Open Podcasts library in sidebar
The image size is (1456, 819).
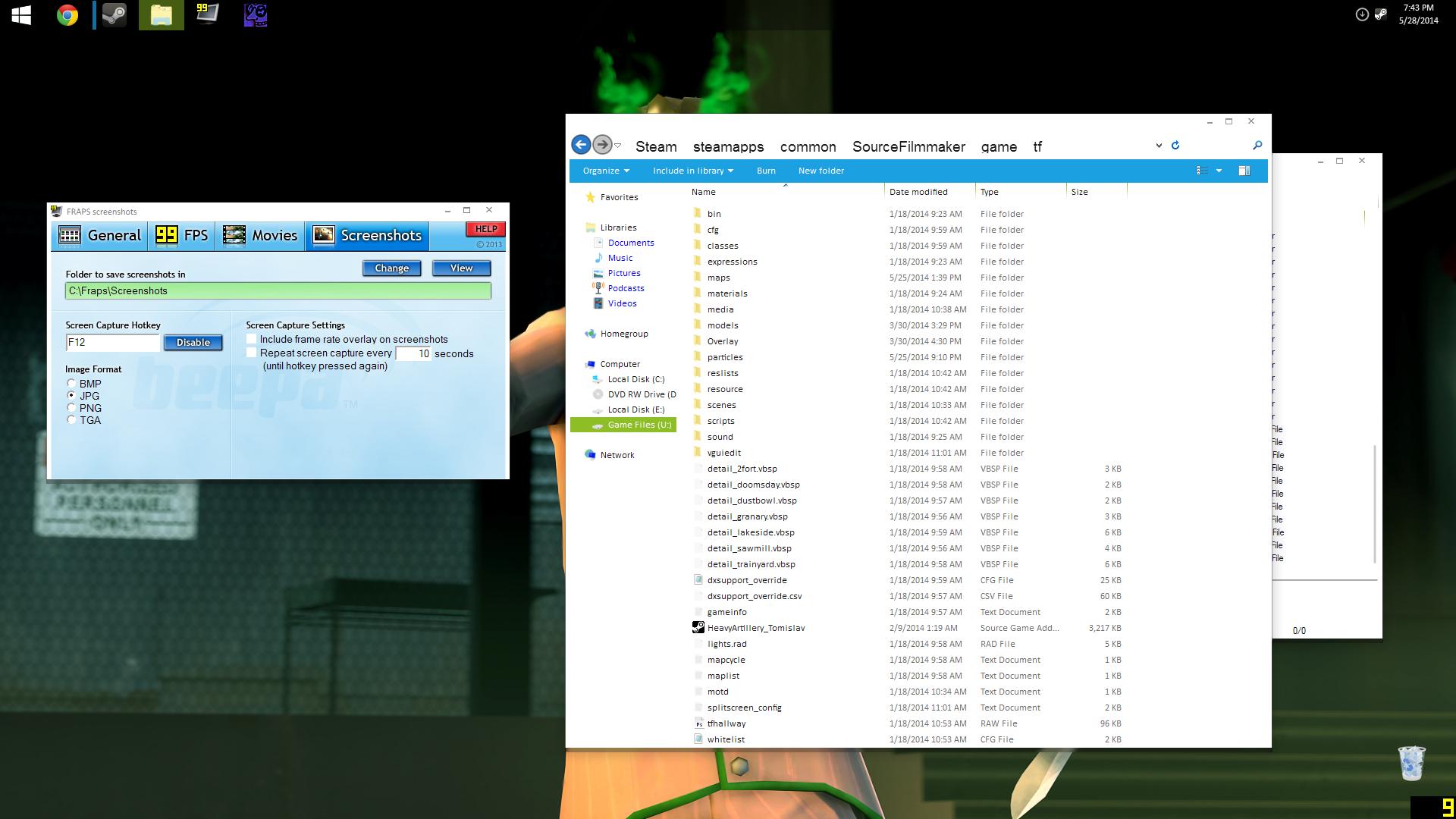[x=626, y=288]
